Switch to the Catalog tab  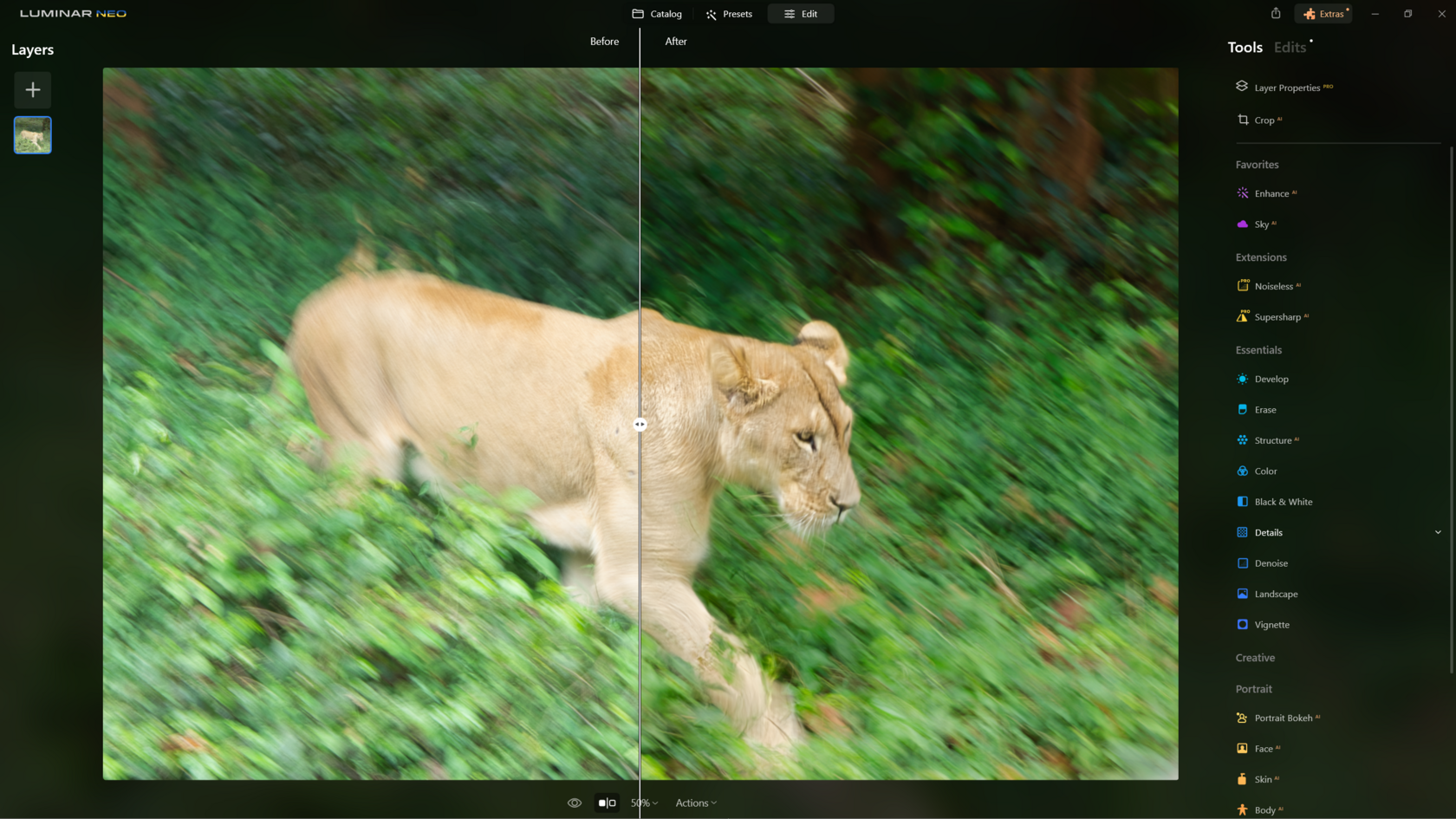(657, 13)
